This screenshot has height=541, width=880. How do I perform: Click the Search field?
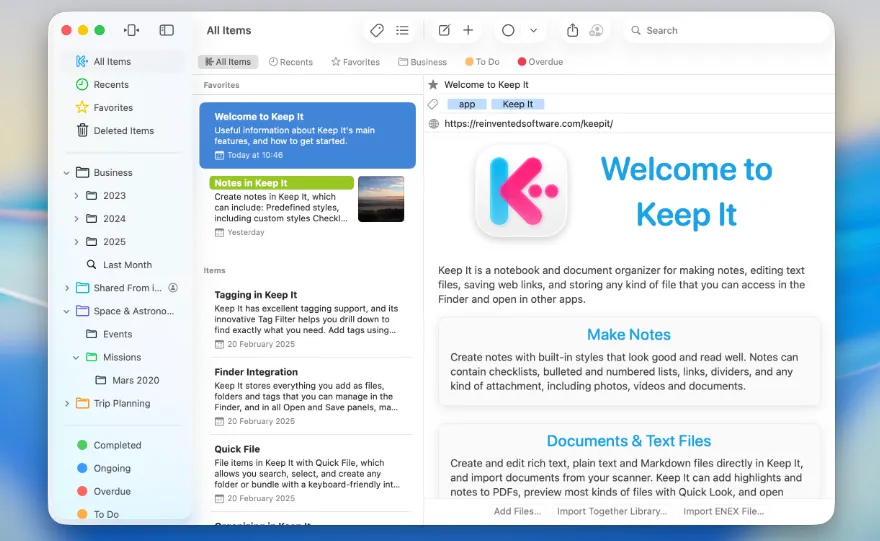click(725, 30)
